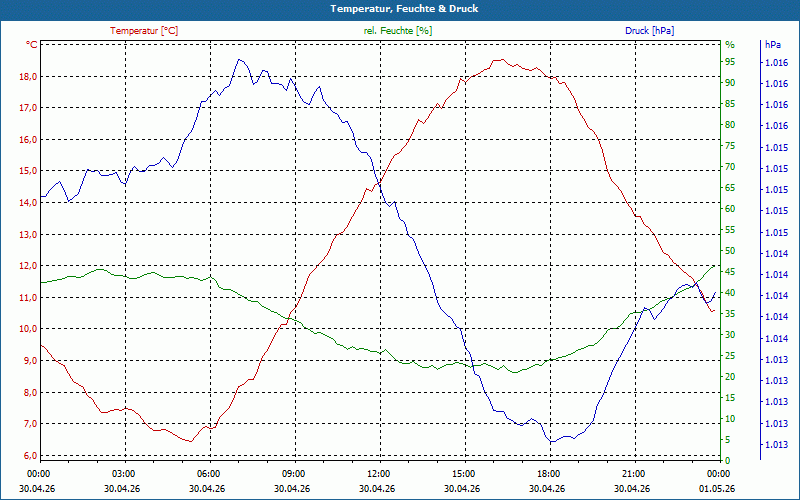Click the "06:00" time axis label

coord(208,473)
